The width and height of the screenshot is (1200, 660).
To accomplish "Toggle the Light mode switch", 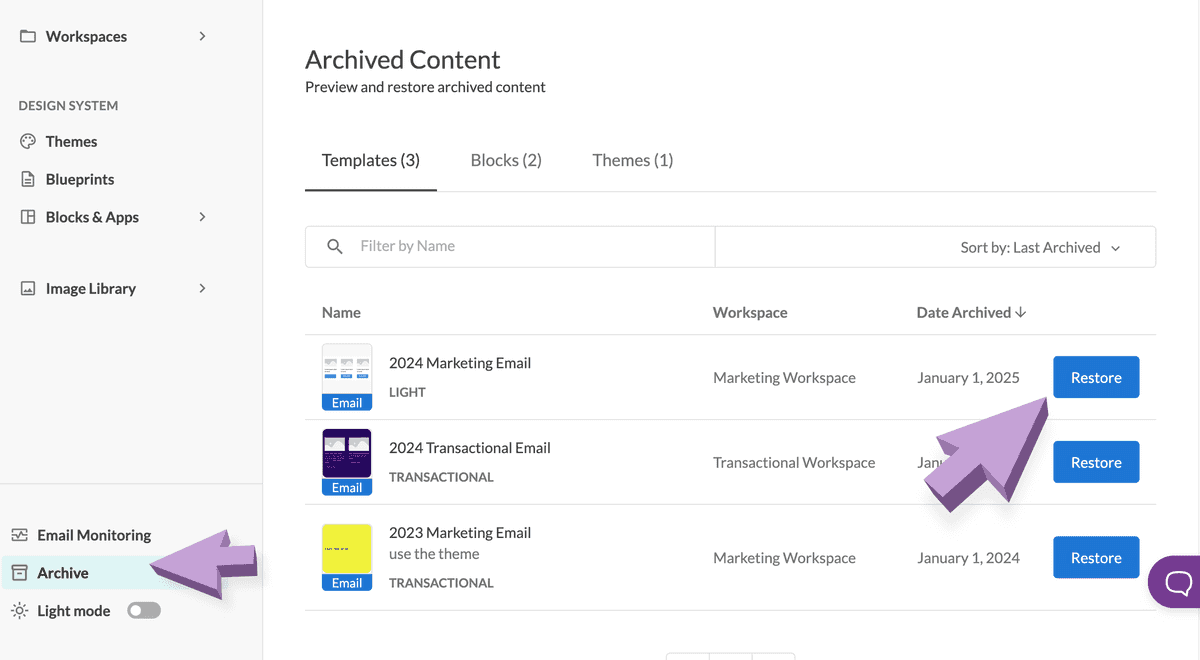I will click(x=143, y=611).
